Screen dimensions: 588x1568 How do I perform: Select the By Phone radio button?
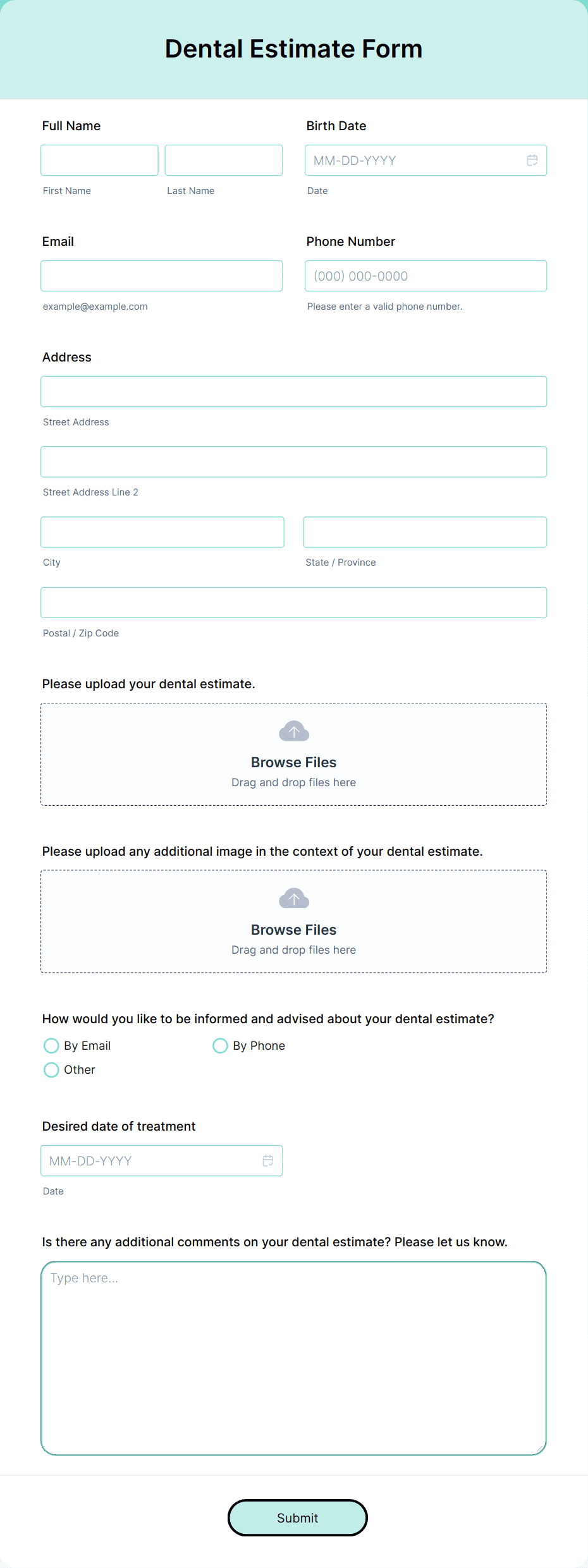pyautogui.click(x=220, y=1045)
